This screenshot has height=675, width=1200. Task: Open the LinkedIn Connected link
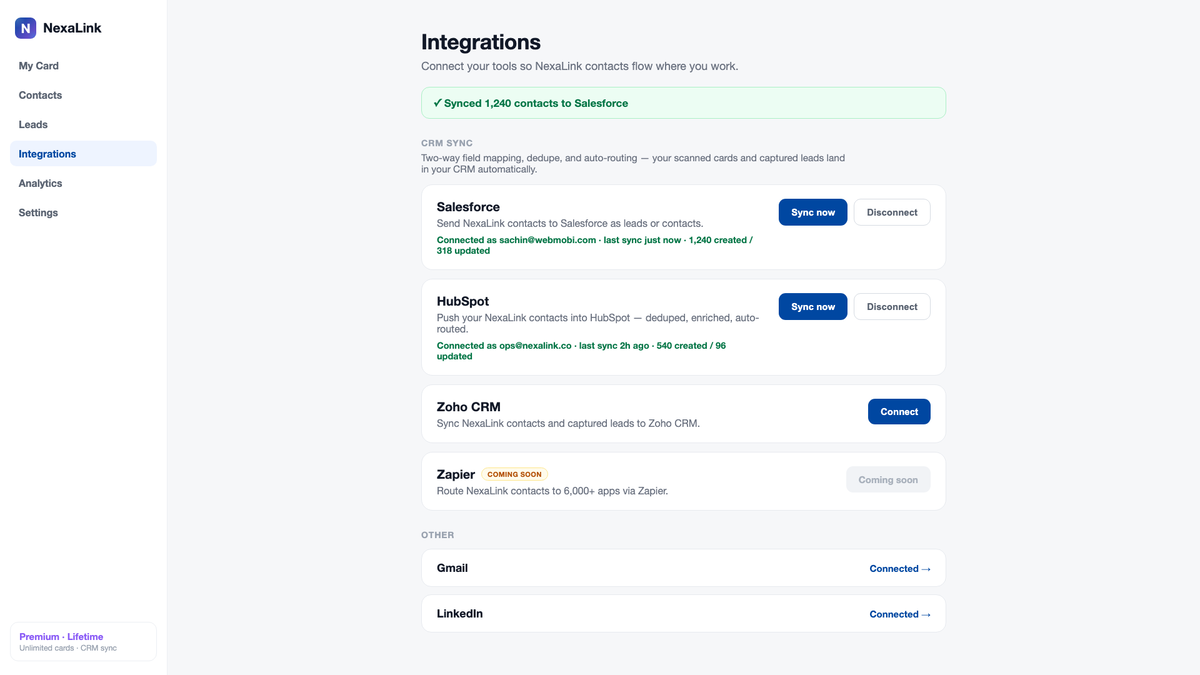900,615
